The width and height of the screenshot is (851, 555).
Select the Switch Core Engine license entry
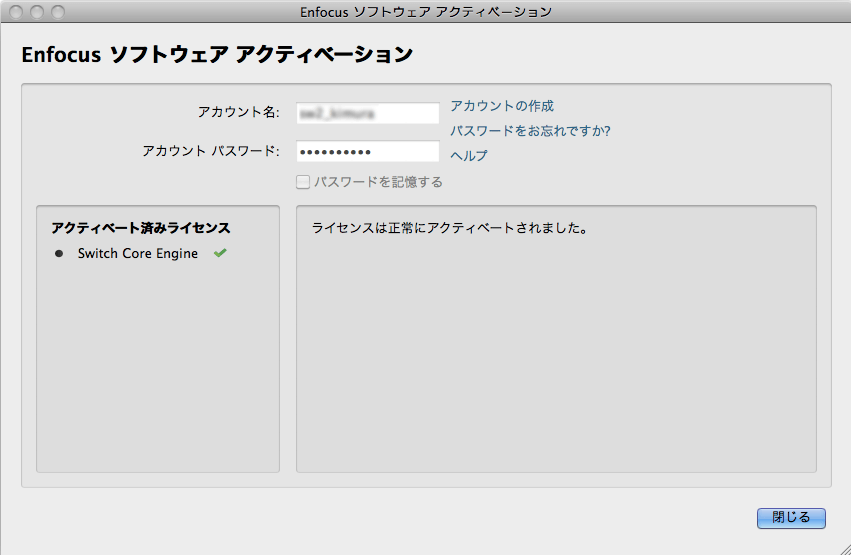click(138, 253)
